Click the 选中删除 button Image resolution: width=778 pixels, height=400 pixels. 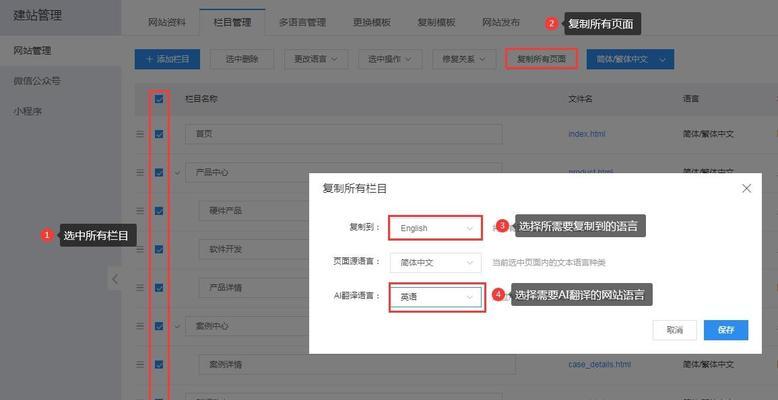coord(242,59)
